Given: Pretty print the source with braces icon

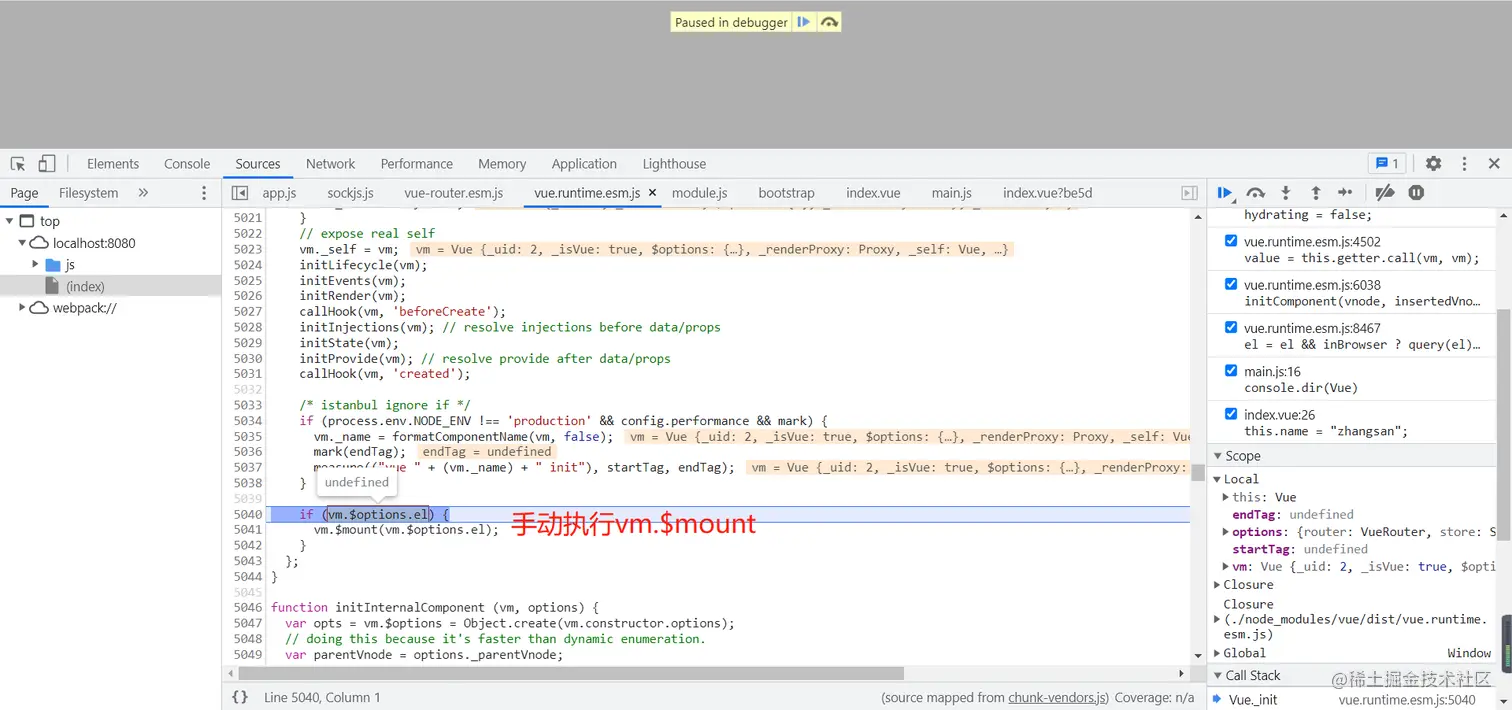Looking at the screenshot, I should coord(240,697).
